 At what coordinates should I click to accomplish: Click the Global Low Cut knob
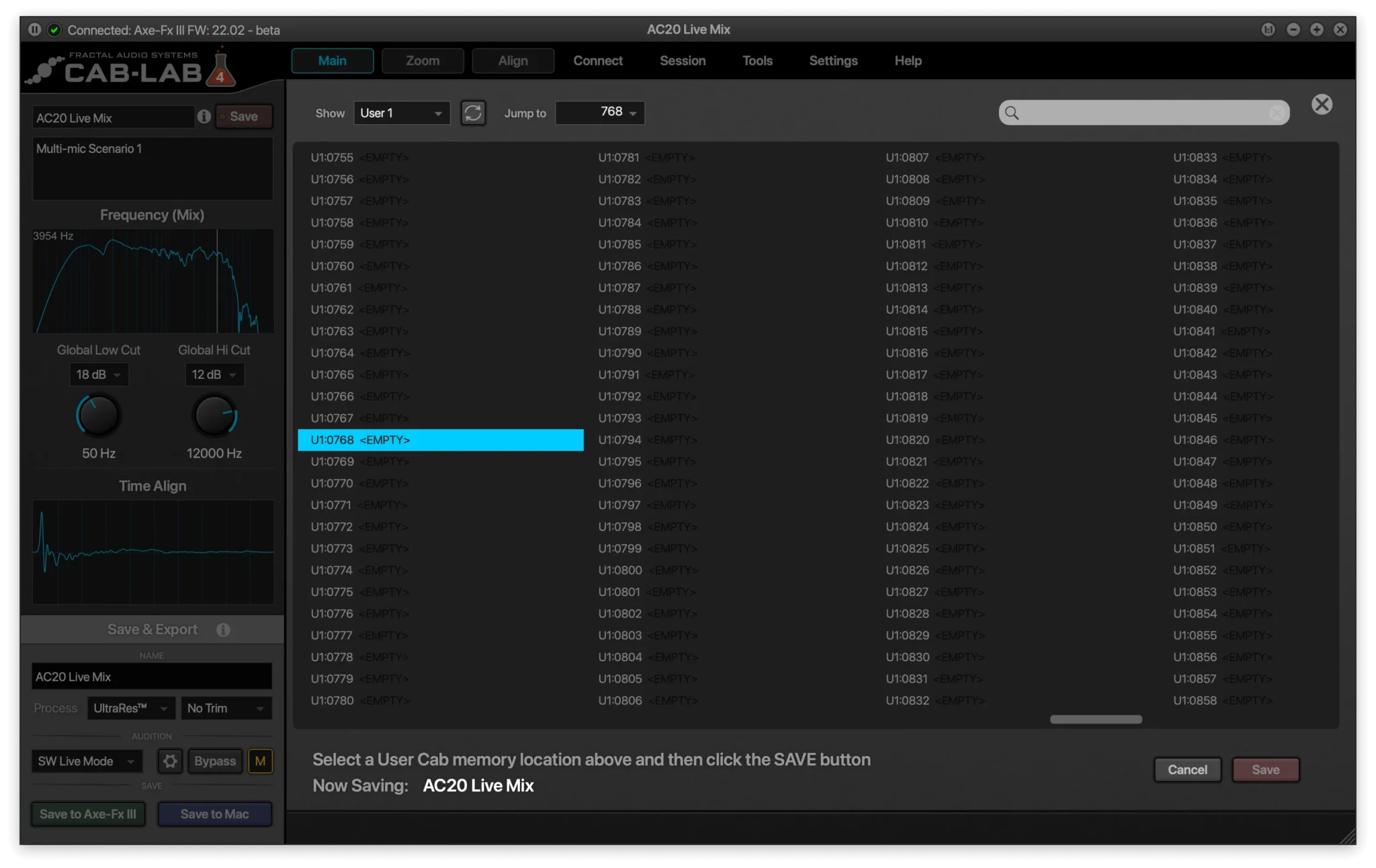[x=98, y=416]
